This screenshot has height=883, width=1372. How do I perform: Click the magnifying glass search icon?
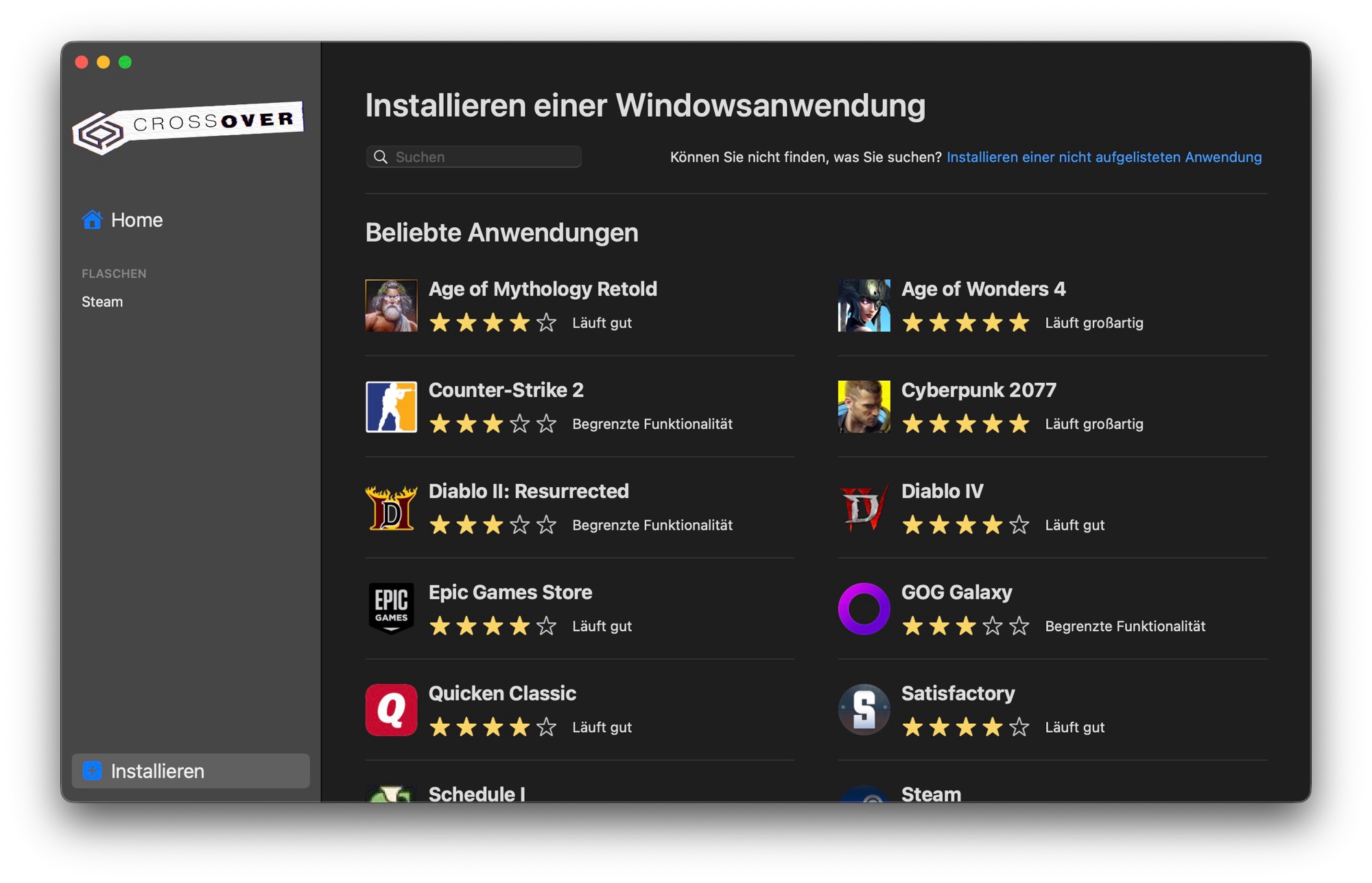click(381, 157)
